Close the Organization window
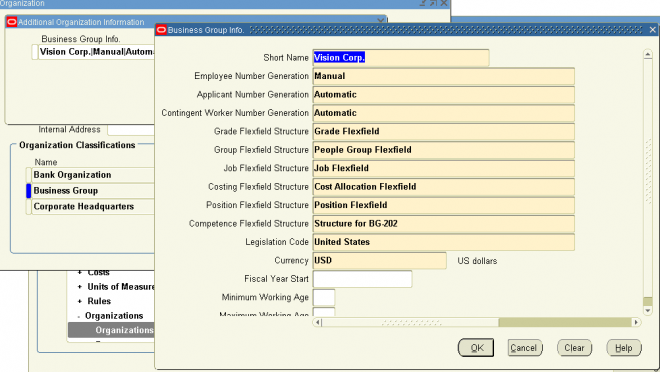 pyautogui.click(x=444, y=3)
